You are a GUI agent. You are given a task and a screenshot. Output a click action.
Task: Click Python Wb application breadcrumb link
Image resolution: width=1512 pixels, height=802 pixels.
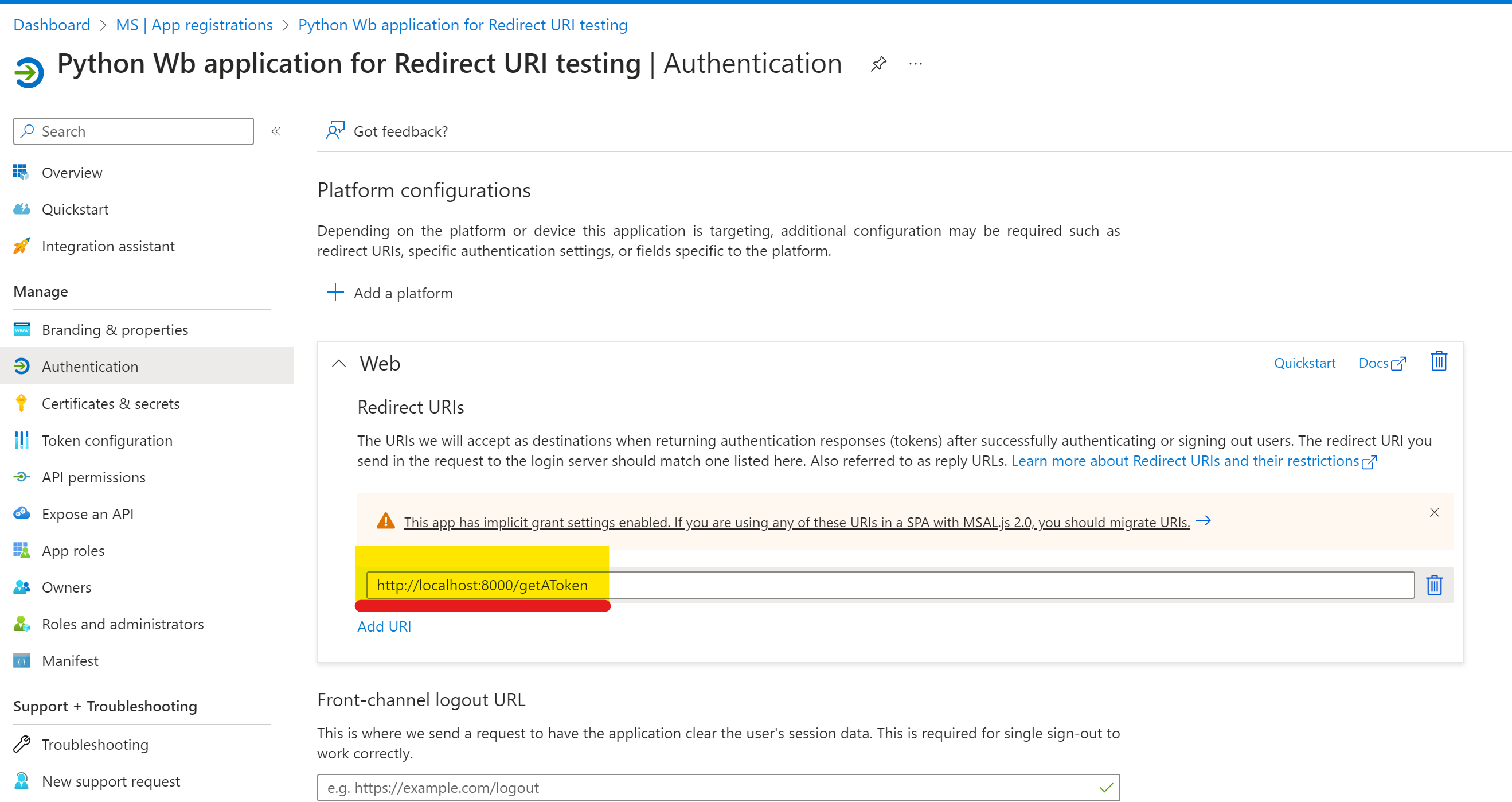[463, 25]
